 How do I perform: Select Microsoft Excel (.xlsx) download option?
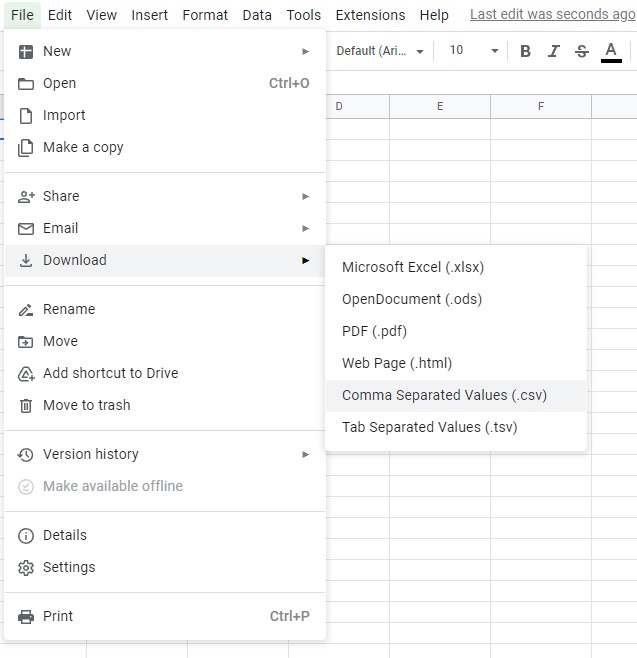pyautogui.click(x=412, y=267)
